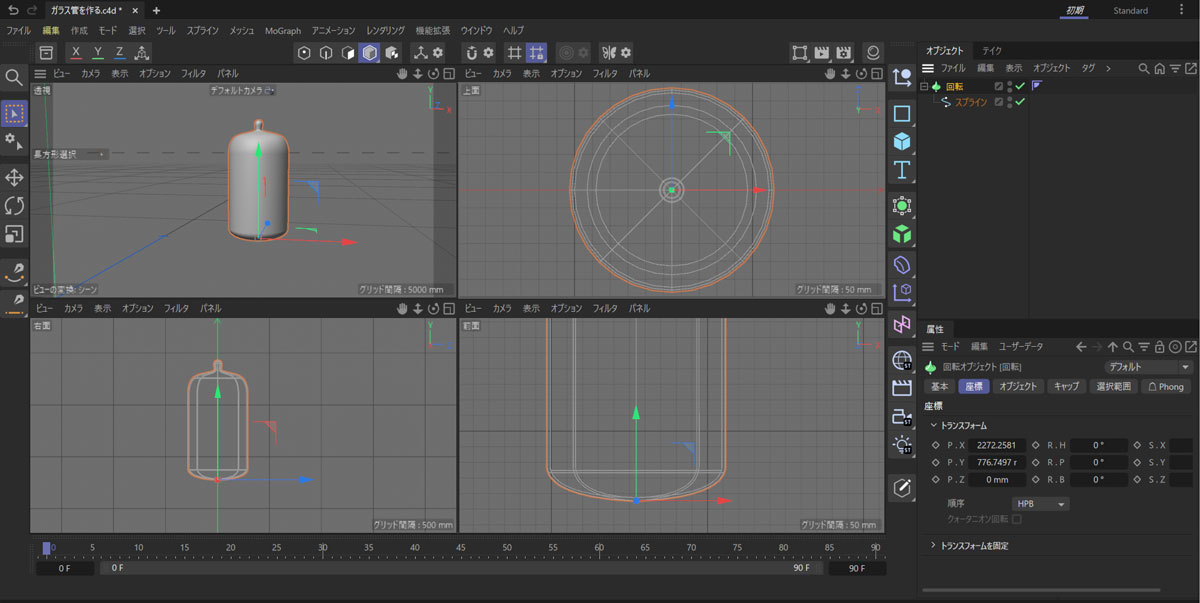Open the メッシュ menu
The image size is (1200, 603).
[242, 31]
